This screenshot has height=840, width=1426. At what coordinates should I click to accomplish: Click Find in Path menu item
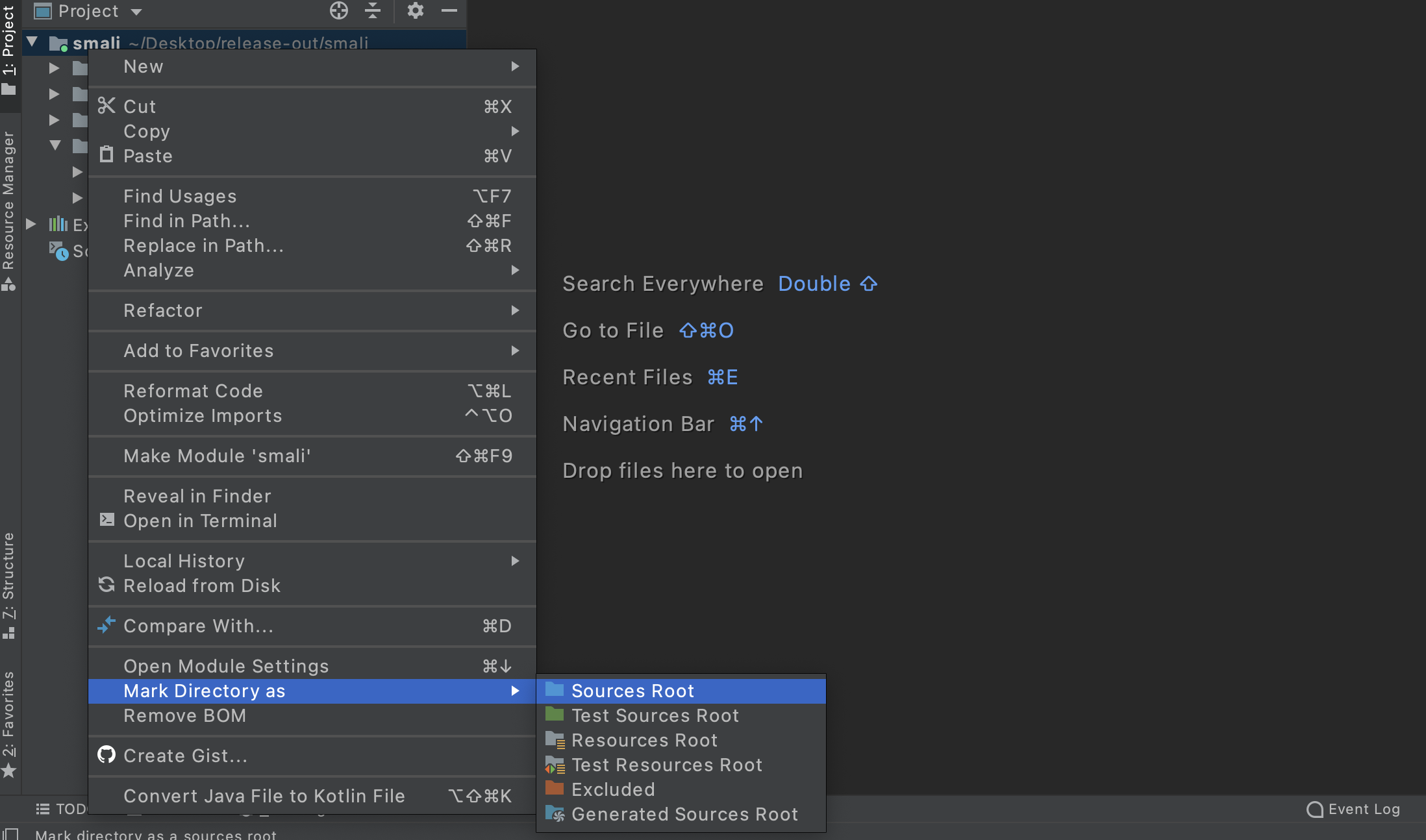[x=186, y=220]
